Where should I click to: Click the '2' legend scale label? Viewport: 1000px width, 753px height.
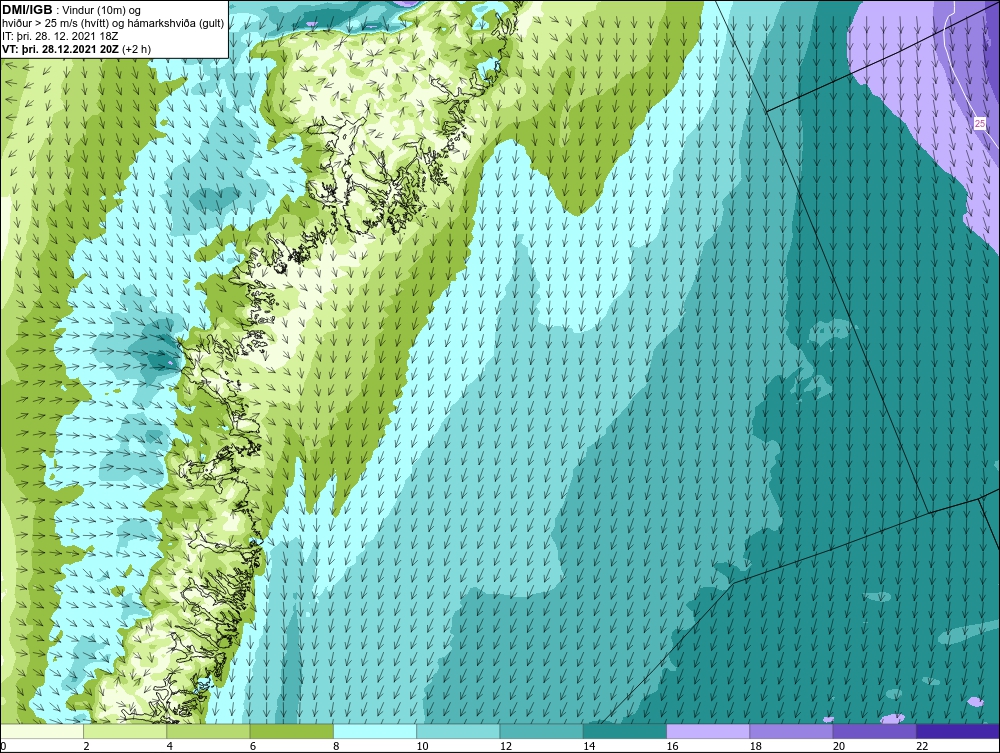[86, 746]
